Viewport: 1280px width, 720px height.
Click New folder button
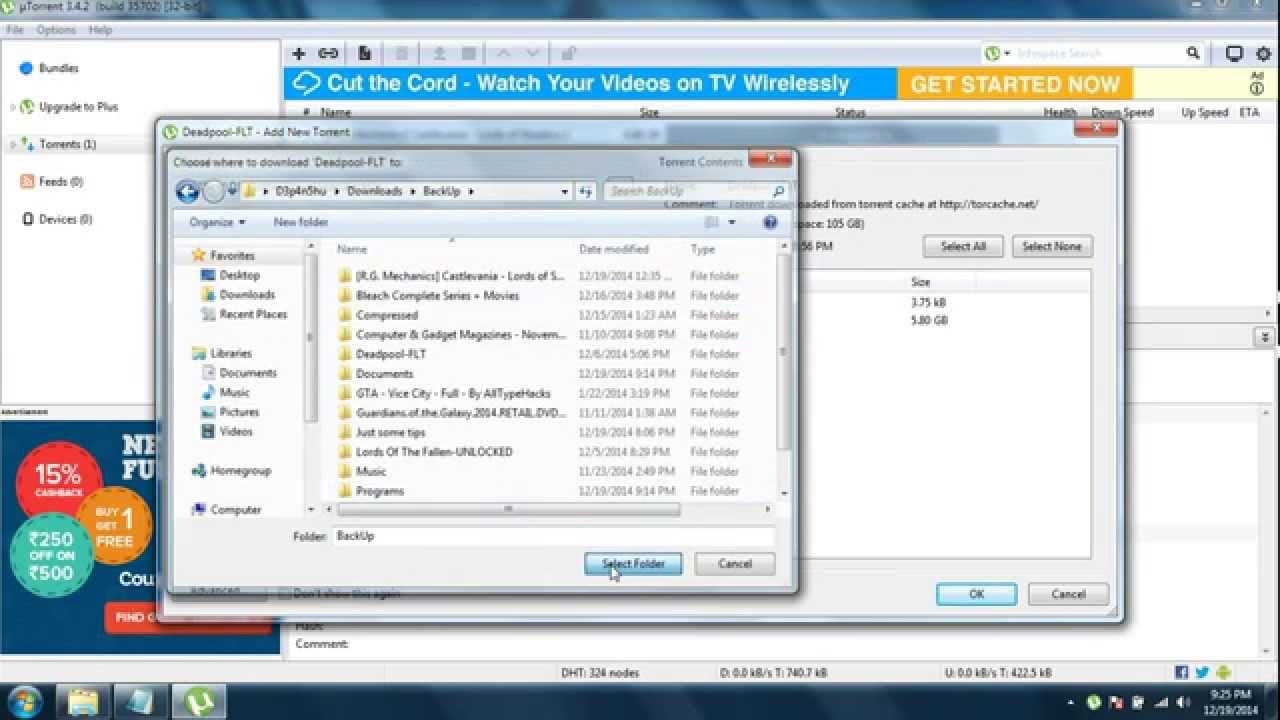coord(301,222)
